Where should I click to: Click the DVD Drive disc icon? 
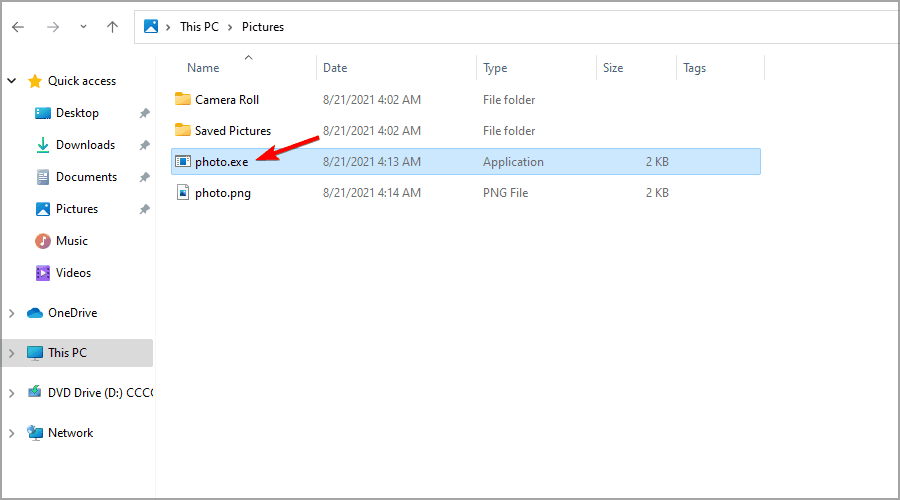tap(35, 392)
